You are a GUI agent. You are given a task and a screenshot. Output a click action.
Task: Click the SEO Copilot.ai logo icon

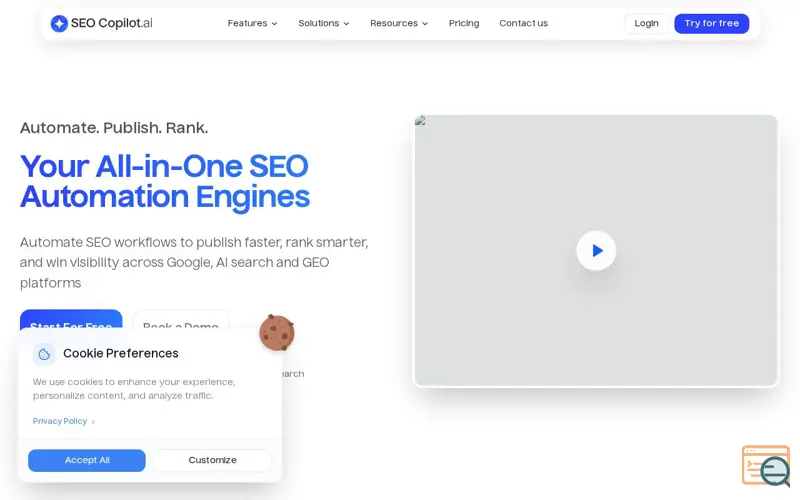point(59,23)
